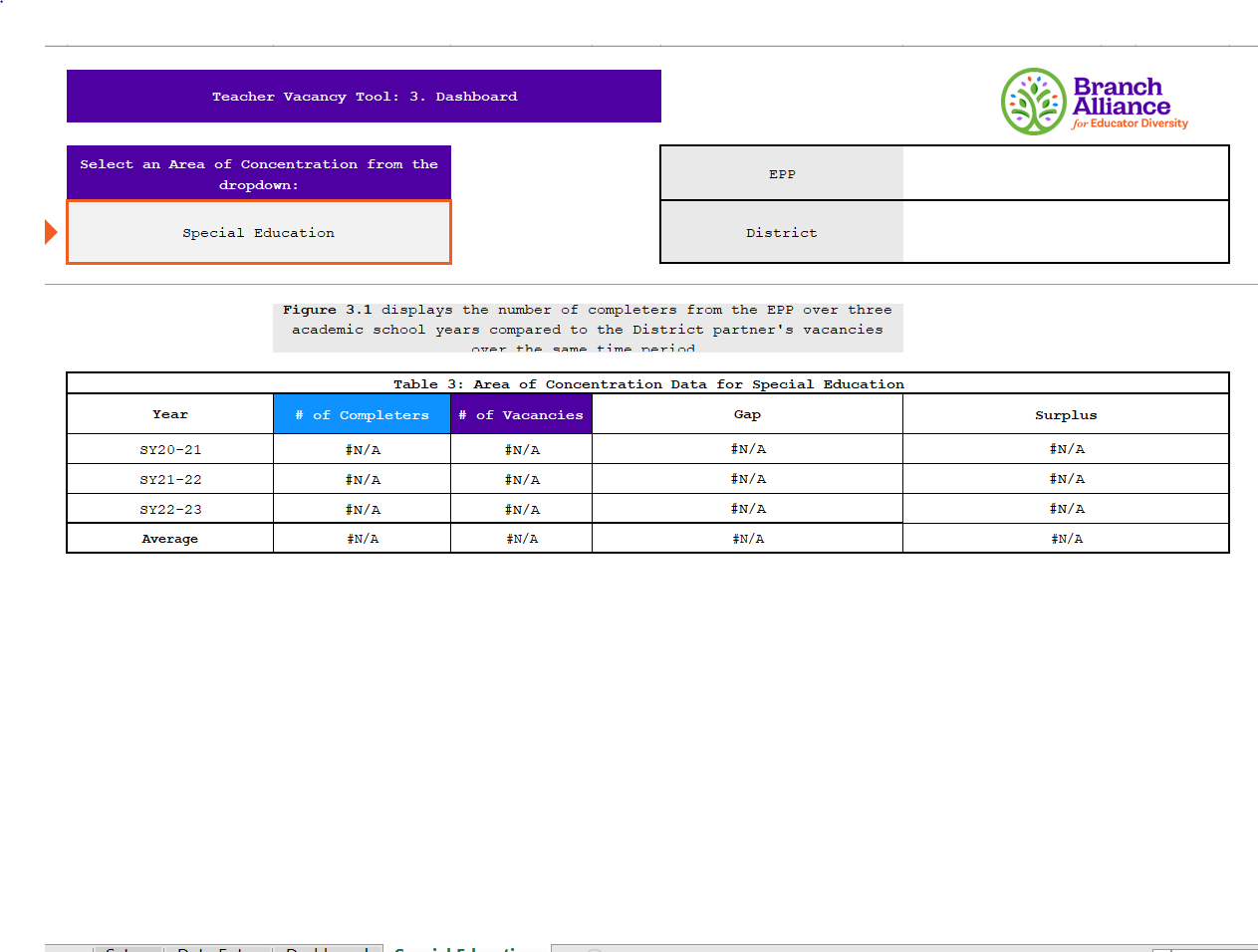
Task: Select SY20-21 Surplus #N/A cell
Action: pyautogui.click(x=1066, y=449)
